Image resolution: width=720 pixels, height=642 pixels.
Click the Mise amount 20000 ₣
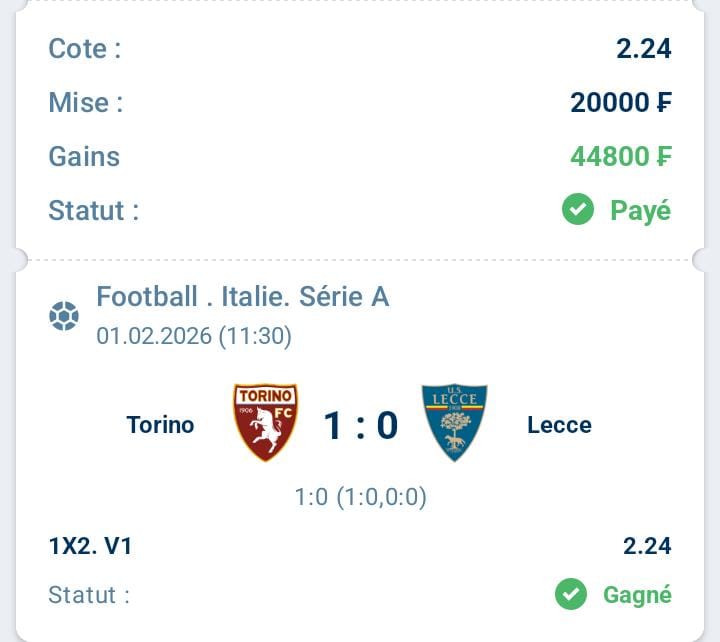(x=621, y=102)
